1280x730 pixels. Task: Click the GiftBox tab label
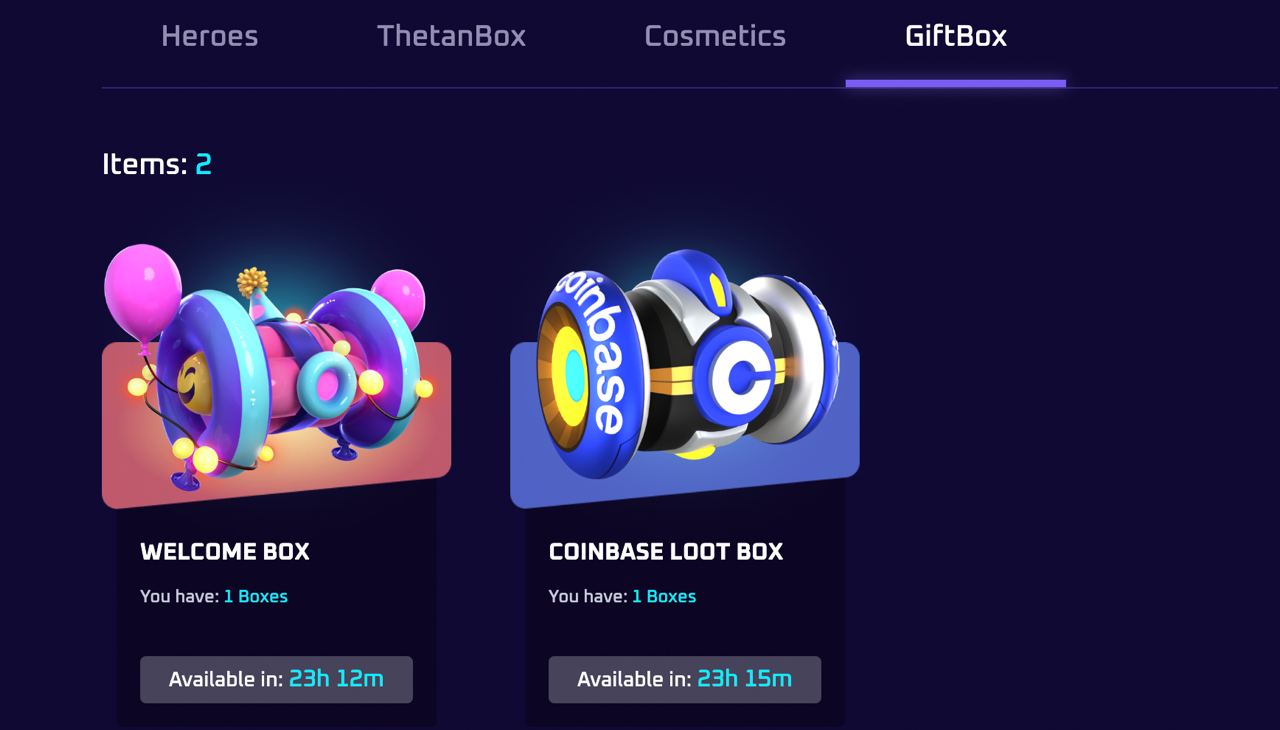(956, 36)
